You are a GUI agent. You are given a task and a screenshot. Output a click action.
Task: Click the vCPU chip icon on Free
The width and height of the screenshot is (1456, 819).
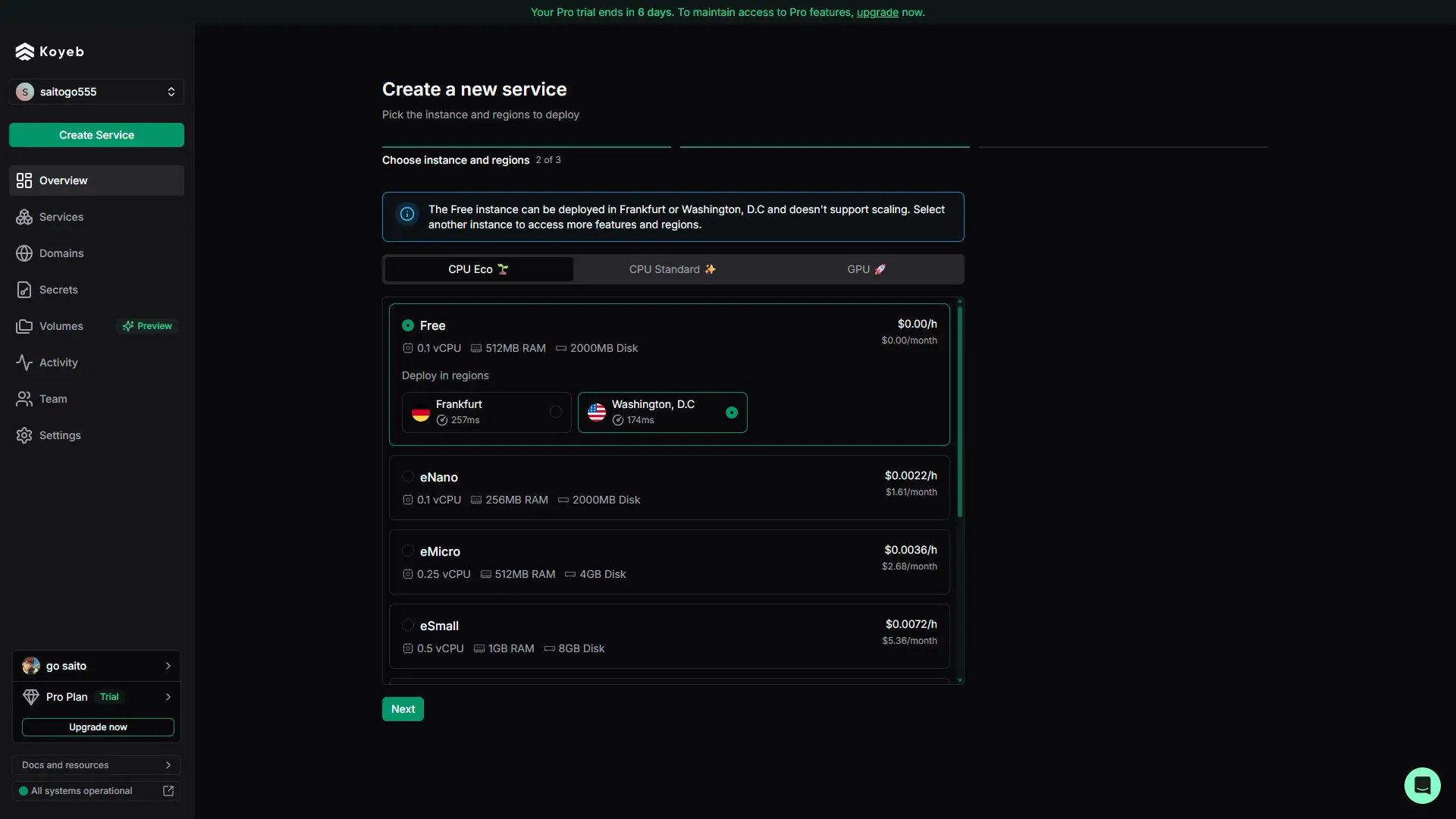[x=408, y=348]
